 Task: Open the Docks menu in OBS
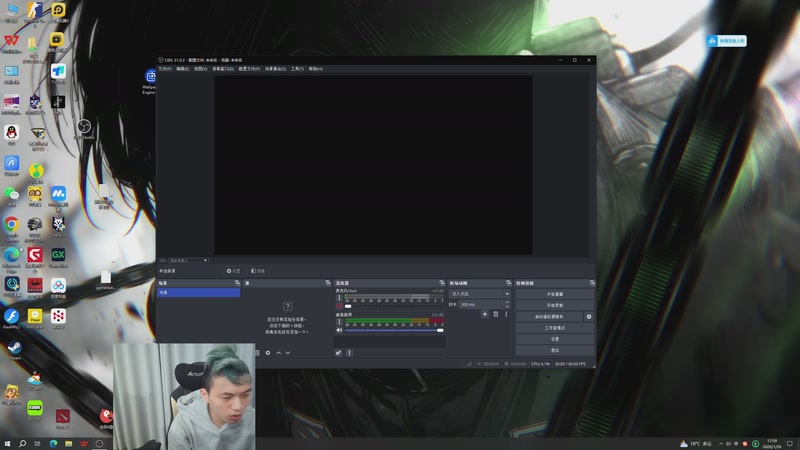pyautogui.click(x=223, y=69)
